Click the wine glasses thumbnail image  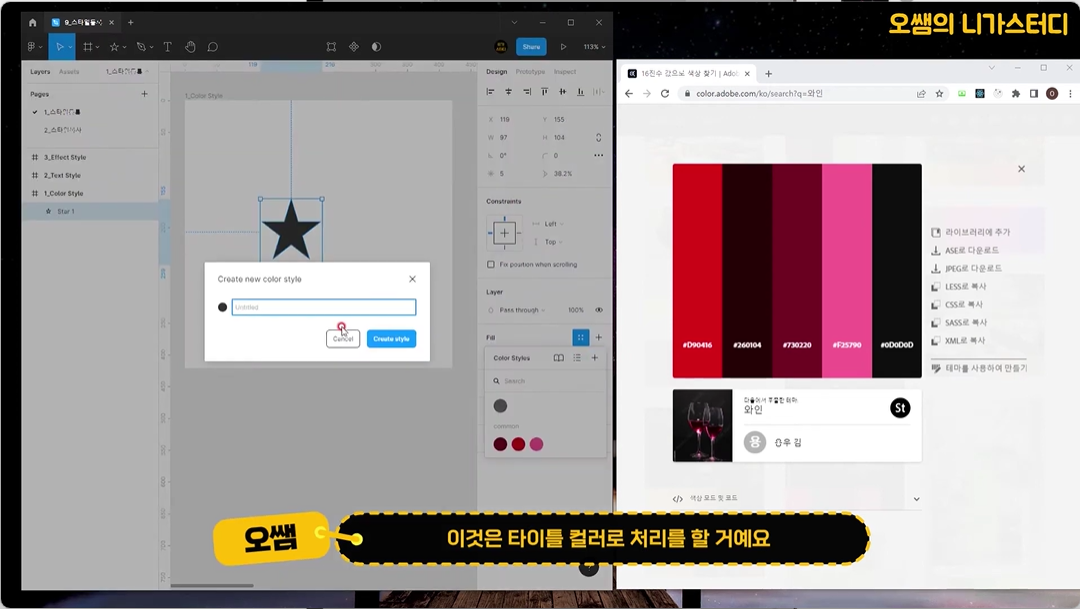(703, 426)
